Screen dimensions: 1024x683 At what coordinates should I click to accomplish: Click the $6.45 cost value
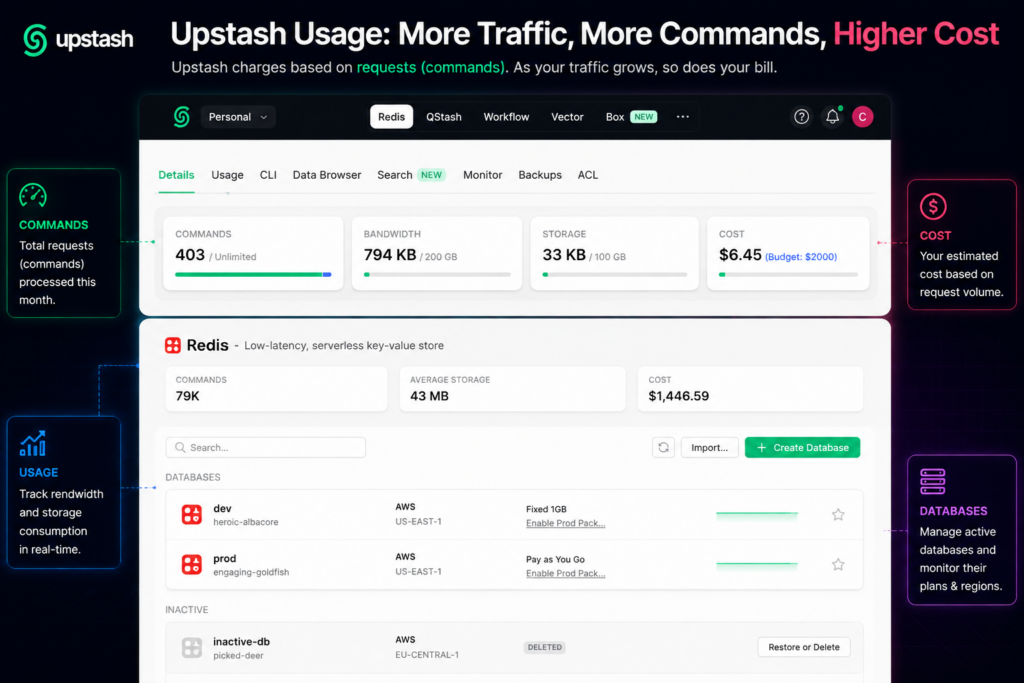tap(740, 255)
